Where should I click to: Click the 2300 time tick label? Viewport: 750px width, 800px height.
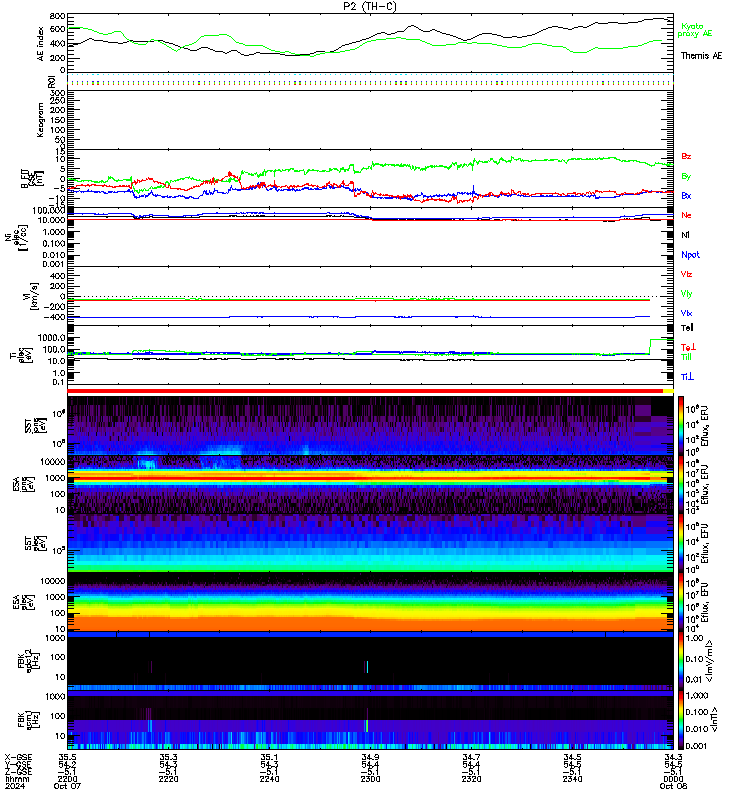[x=370, y=779]
